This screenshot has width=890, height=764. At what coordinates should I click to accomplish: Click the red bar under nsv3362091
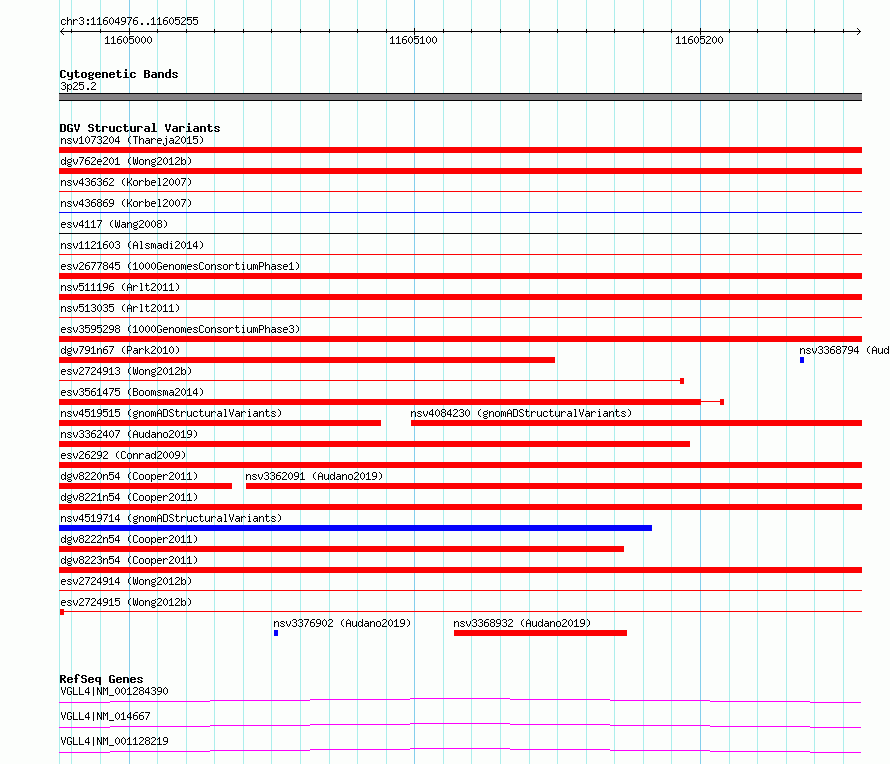tap(554, 486)
